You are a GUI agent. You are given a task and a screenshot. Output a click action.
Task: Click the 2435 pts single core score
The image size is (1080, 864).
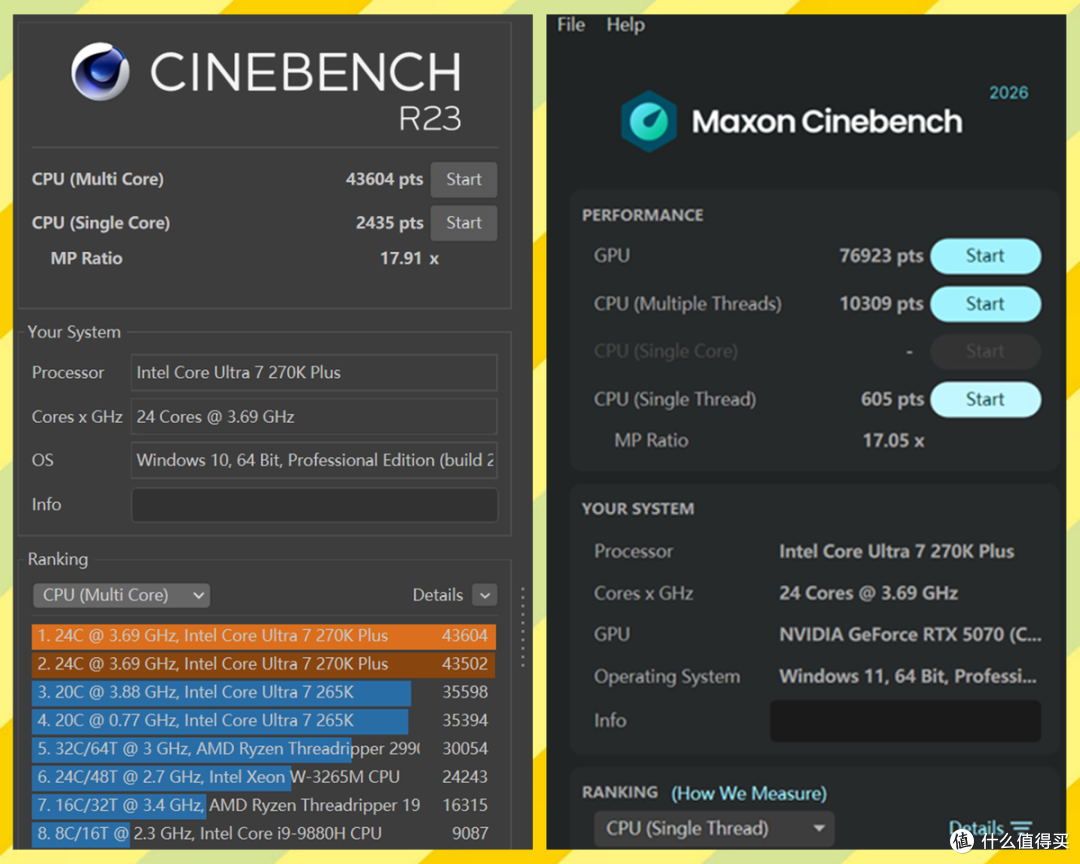click(389, 223)
